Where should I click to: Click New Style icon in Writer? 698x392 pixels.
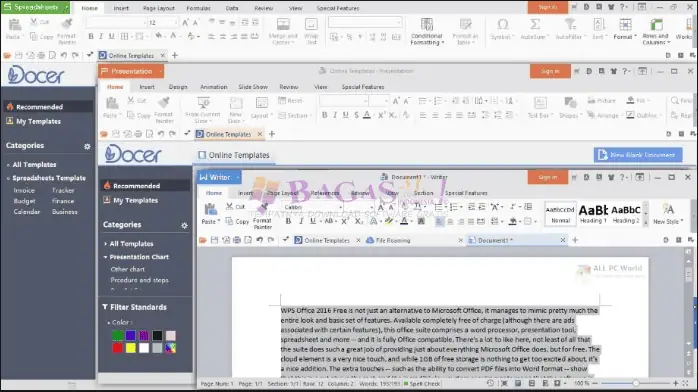click(668, 214)
